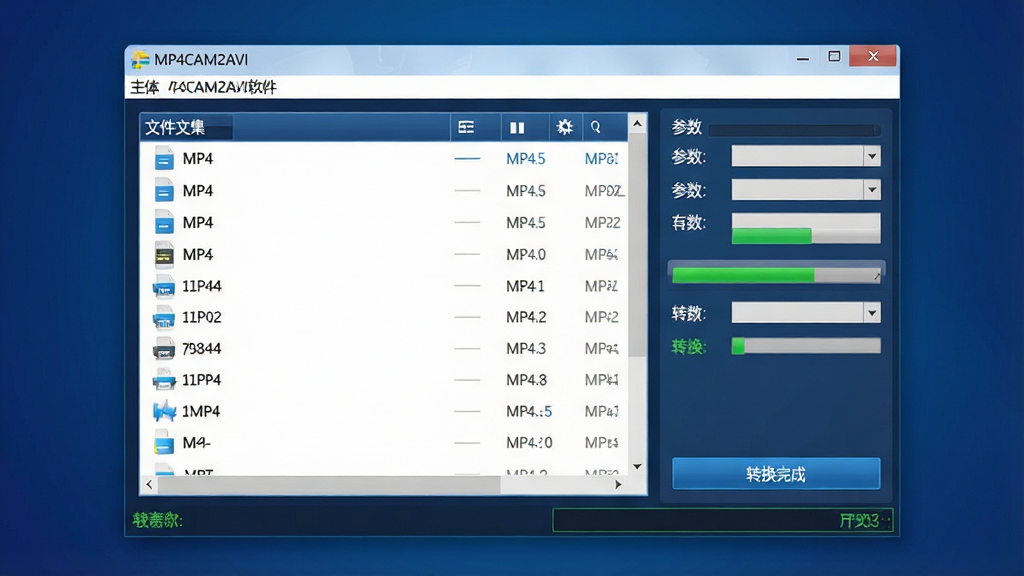Click the file list scroll-down arrow
Screen dimensions: 1024x576
pos(637,466)
